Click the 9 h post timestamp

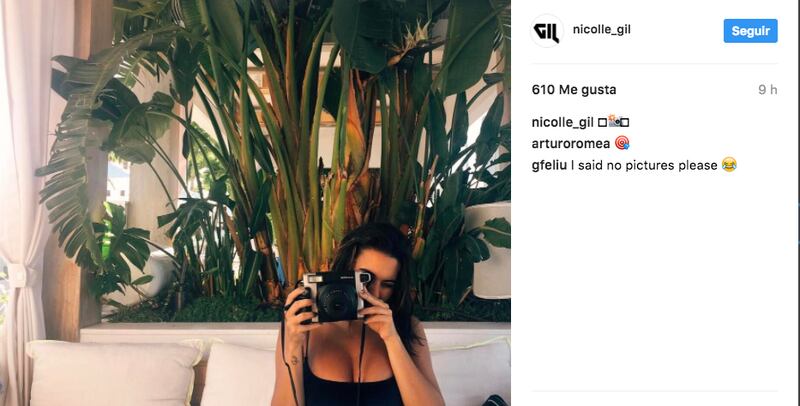(767, 90)
